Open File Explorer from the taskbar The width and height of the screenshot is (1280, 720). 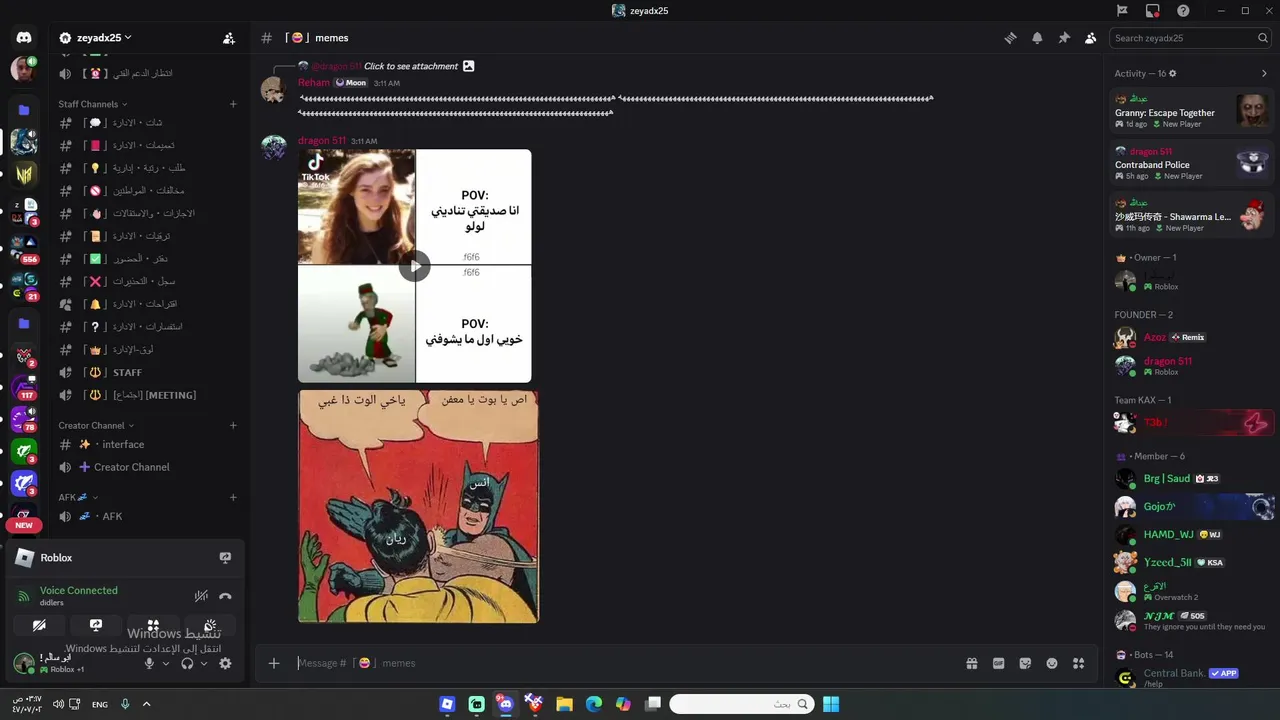click(564, 704)
